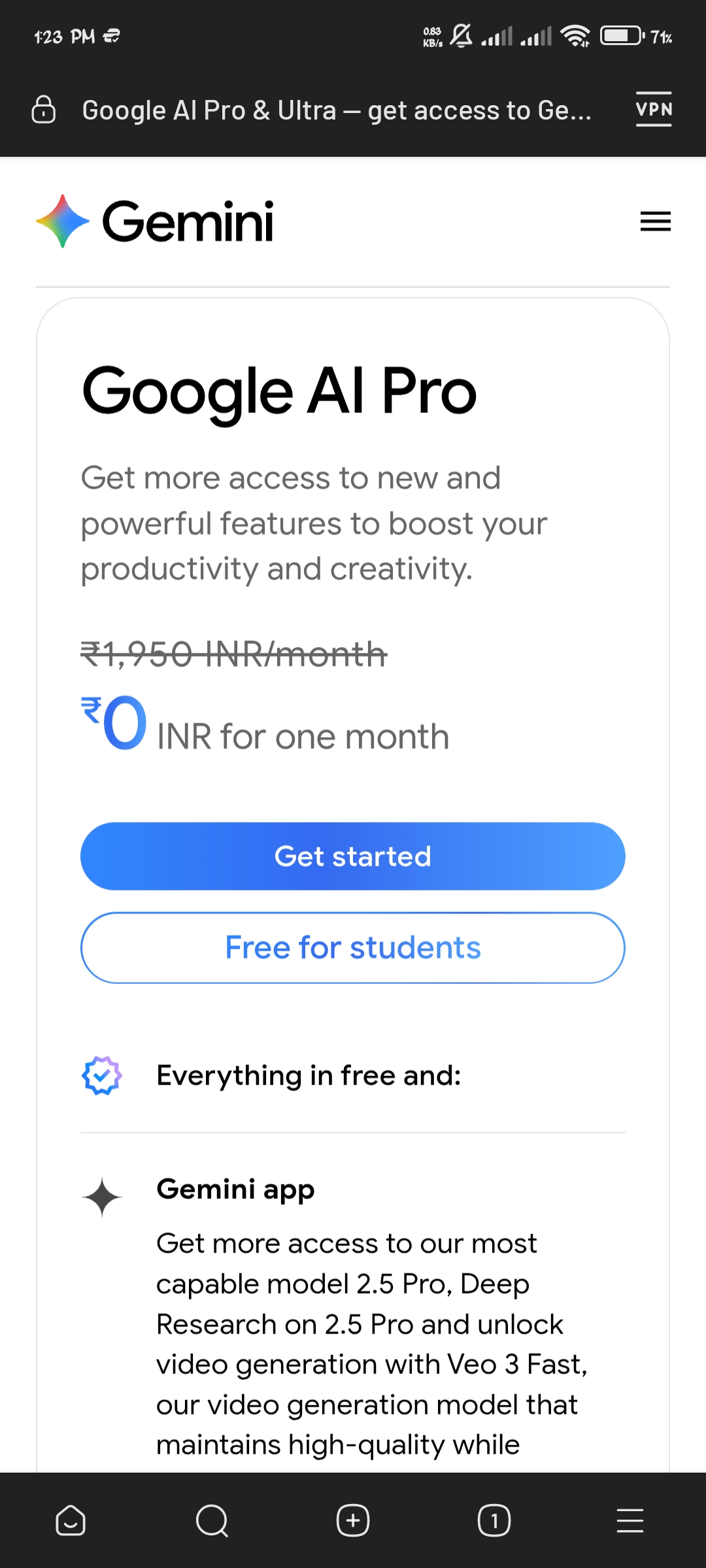Tap the black sparkle icon beside Gemini app

click(102, 1197)
